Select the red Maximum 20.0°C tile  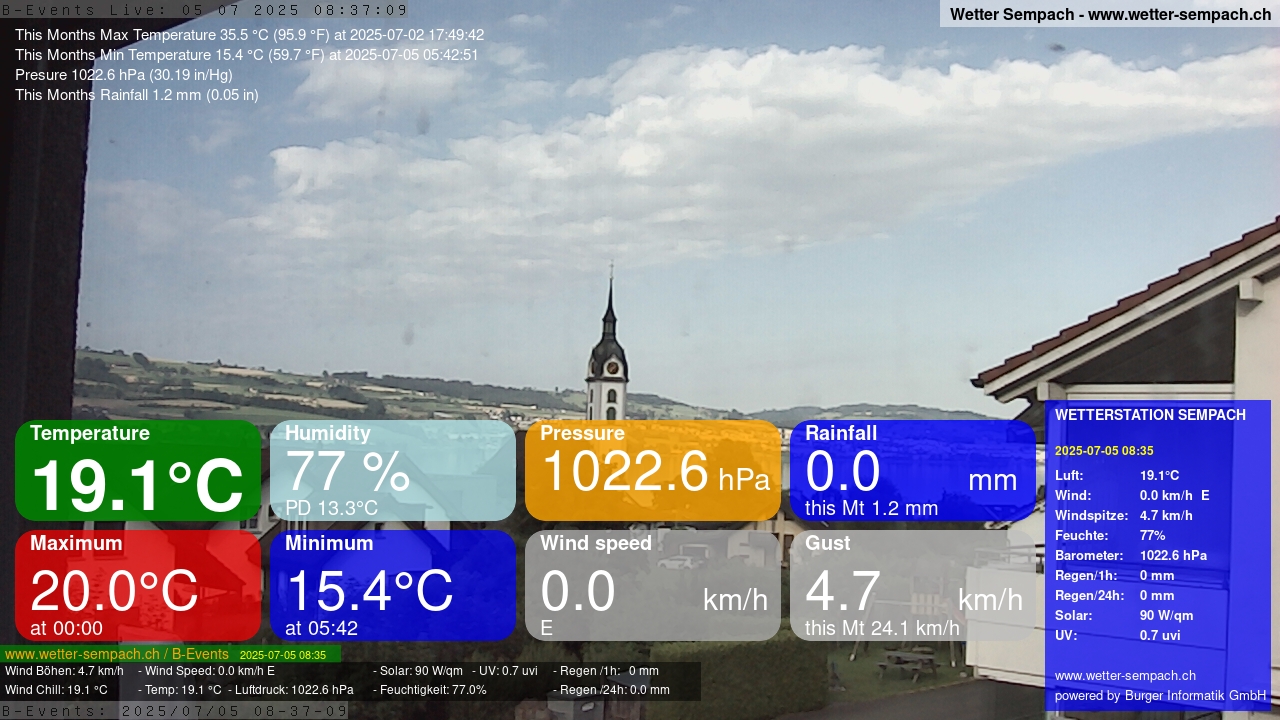[x=138, y=585]
